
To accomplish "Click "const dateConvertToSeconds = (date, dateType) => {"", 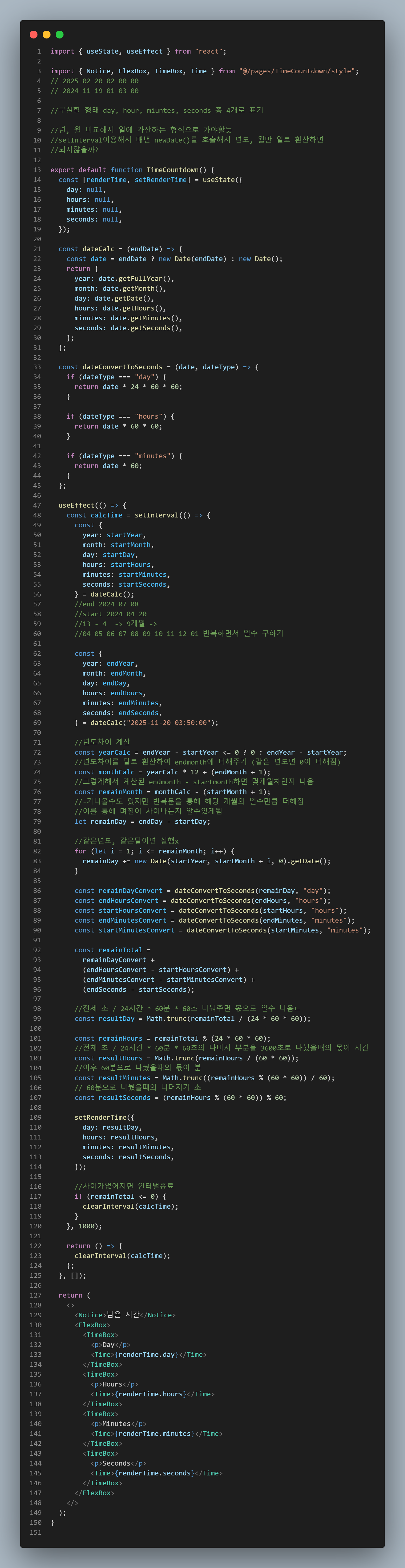I will (158, 367).
